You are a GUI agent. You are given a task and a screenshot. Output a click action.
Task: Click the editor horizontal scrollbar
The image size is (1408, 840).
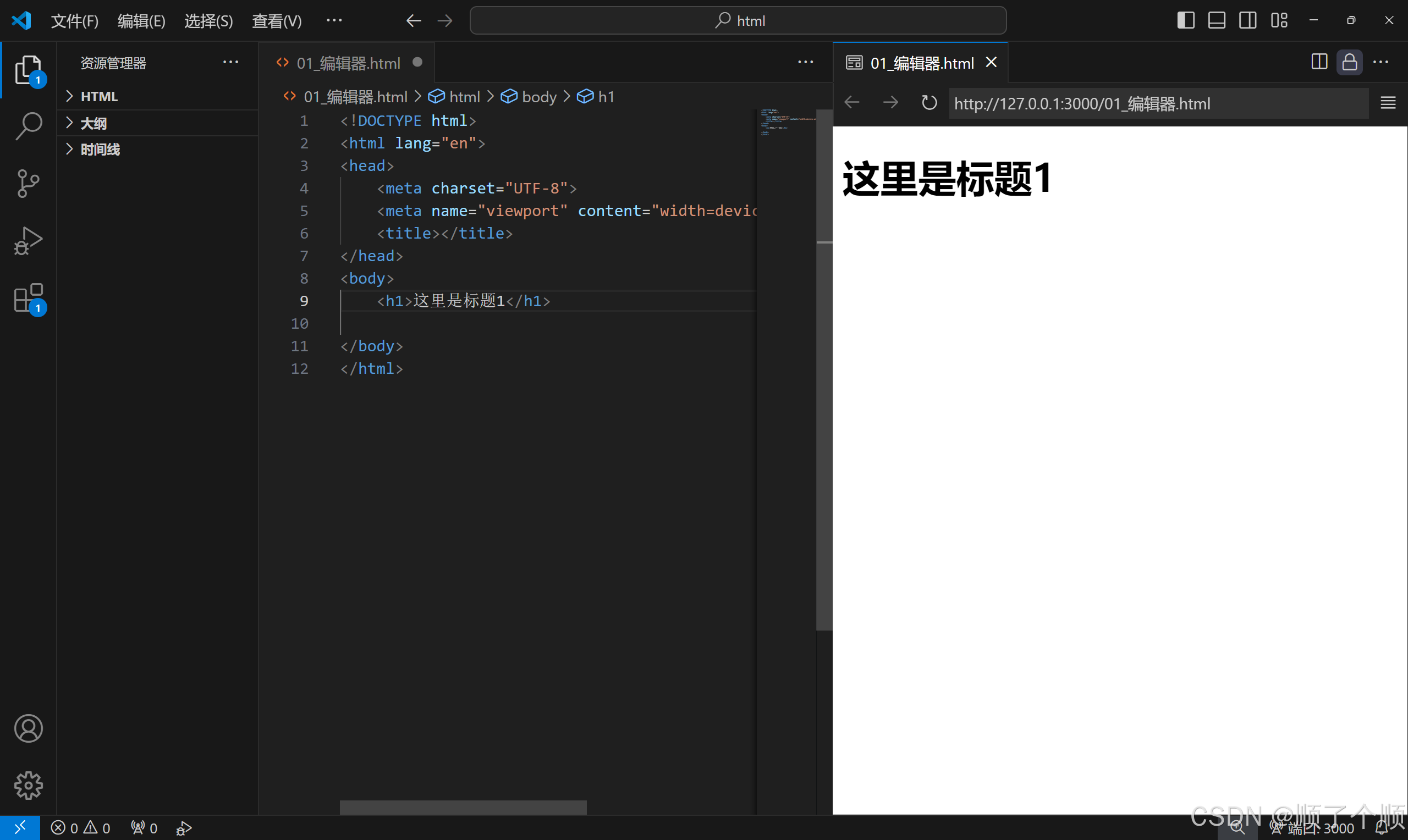tap(463, 807)
